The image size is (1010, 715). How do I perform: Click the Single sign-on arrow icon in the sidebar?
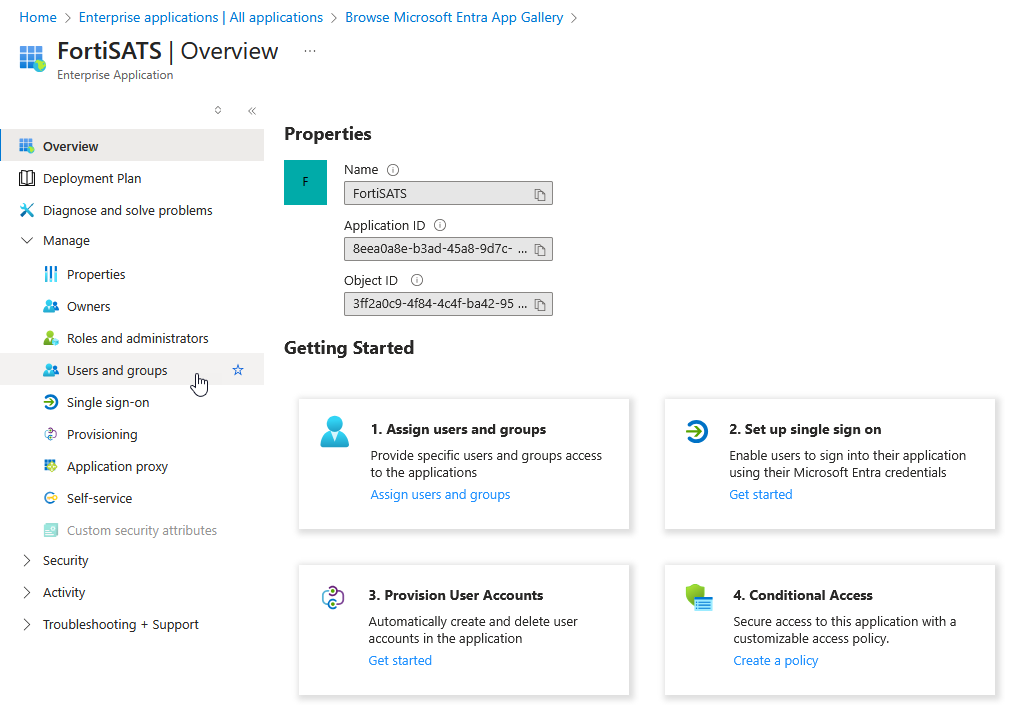[50, 402]
